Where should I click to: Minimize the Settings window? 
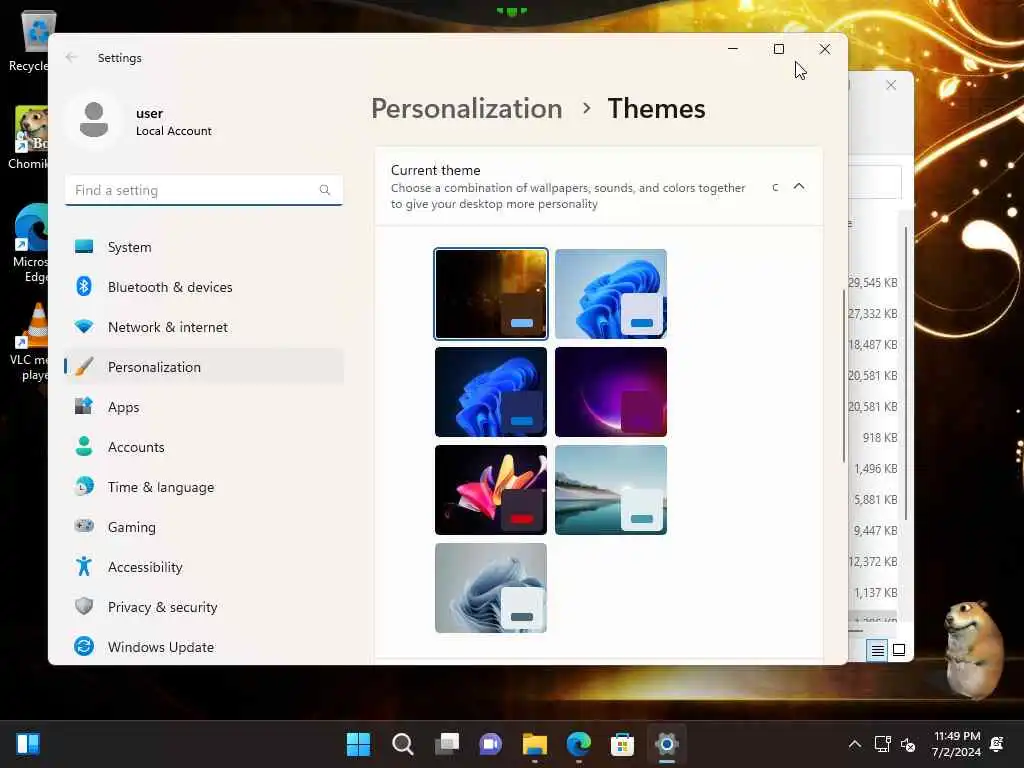[x=733, y=49]
